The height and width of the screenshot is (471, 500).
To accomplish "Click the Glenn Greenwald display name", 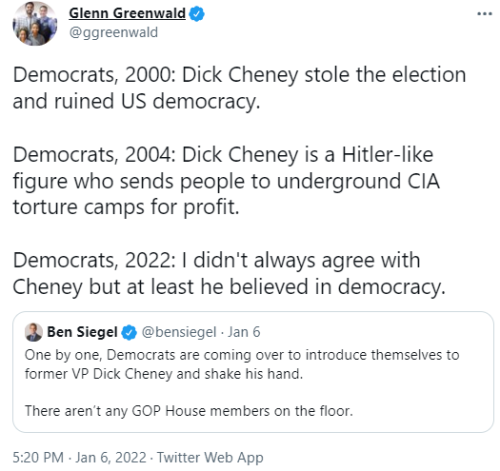I will (127, 13).
